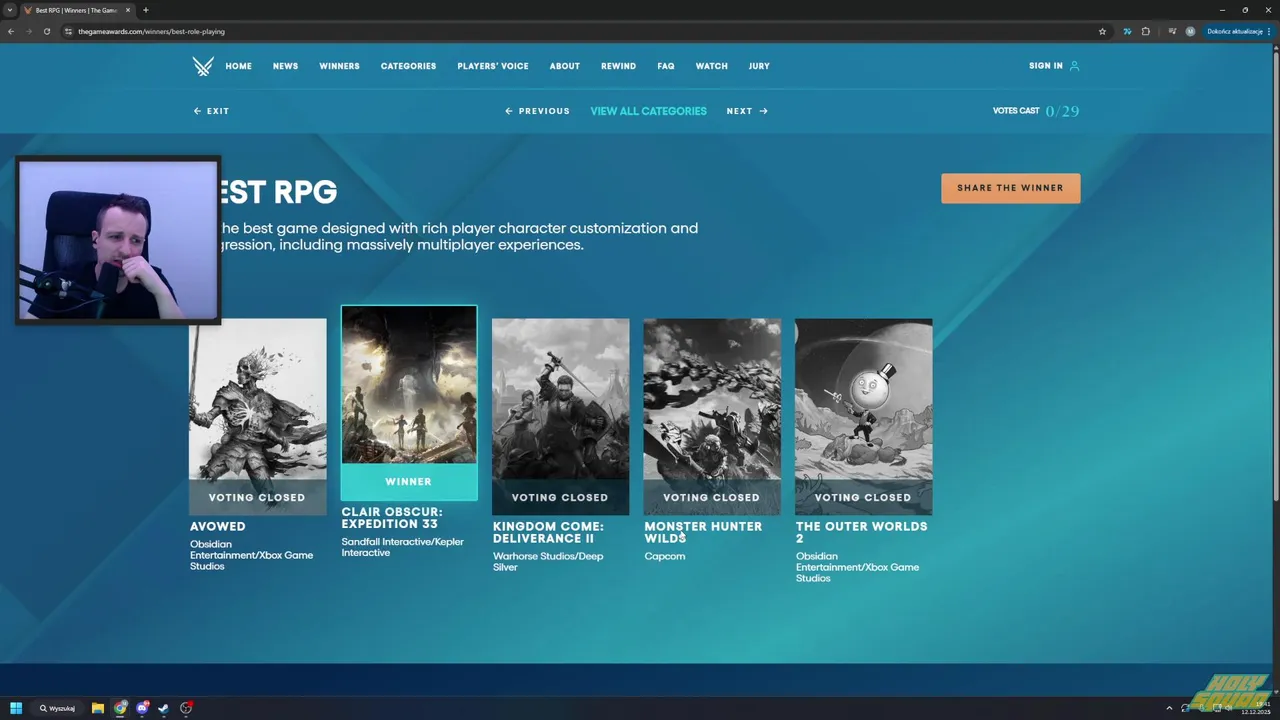Click KINGDOM COME: DELIVERANCE II title
The height and width of the screenshot is (720, 1280).
[x=548, y=532]
